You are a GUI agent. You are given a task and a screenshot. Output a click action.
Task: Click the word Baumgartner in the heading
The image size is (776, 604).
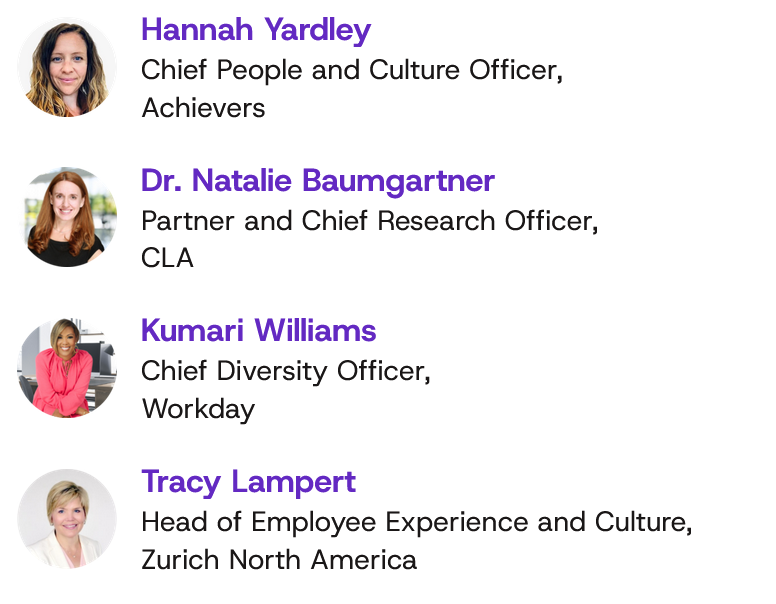pyautogui.click(x=398, y=181)
